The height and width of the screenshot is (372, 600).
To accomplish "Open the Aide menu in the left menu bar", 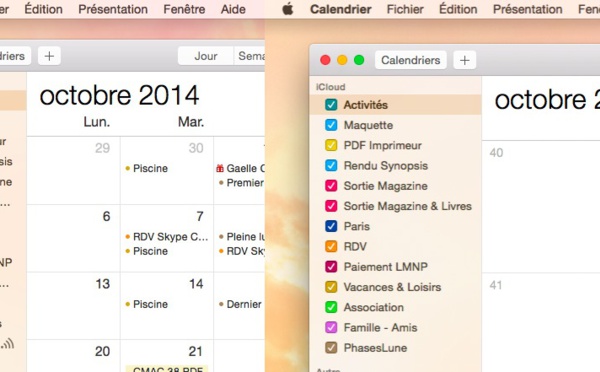I will point(233,9).
